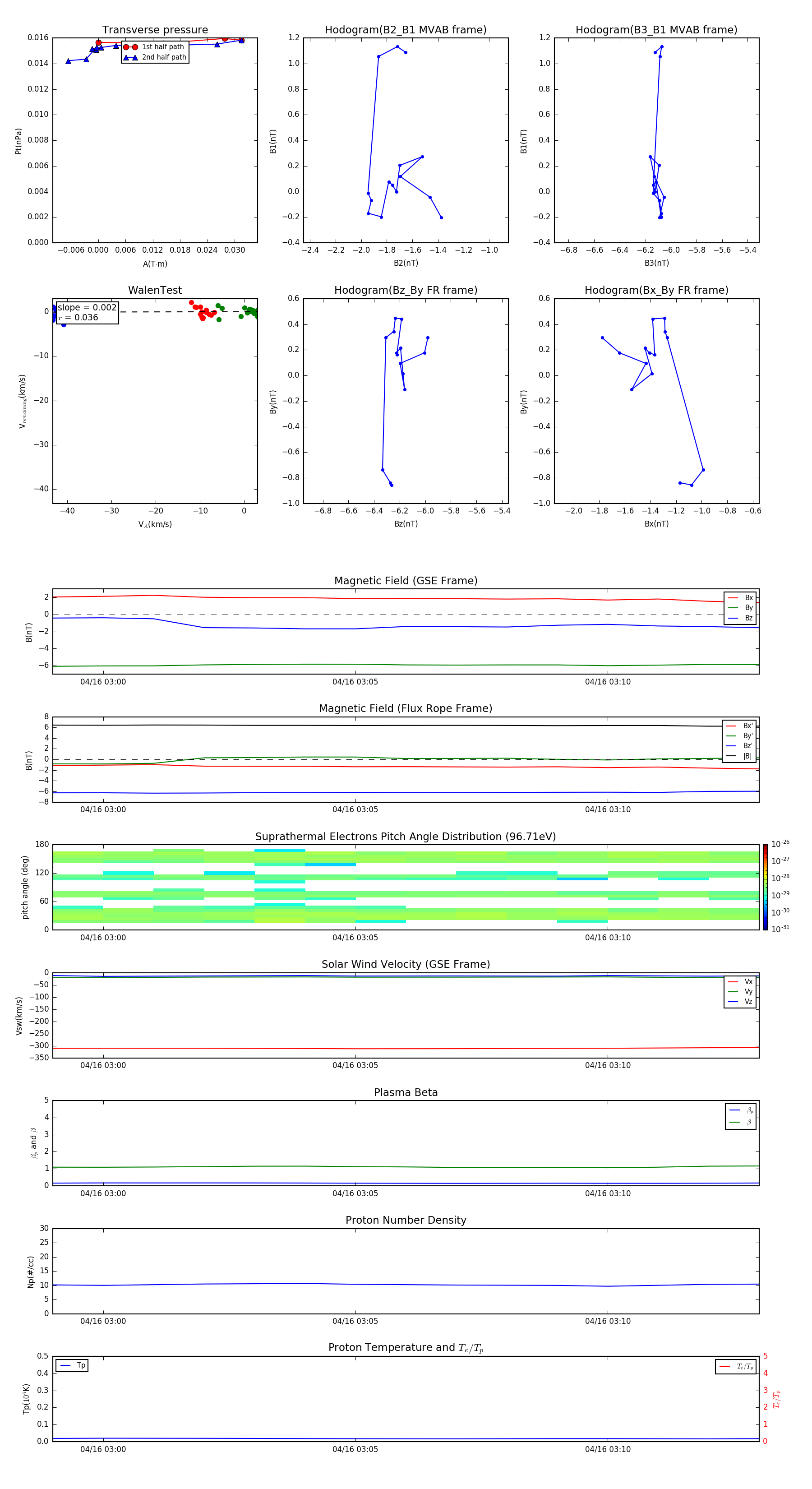Select the "Hodogram(B2_B1 MVAB frame)" title
The height and width of the screenshot is (1489, 812).
406,30
